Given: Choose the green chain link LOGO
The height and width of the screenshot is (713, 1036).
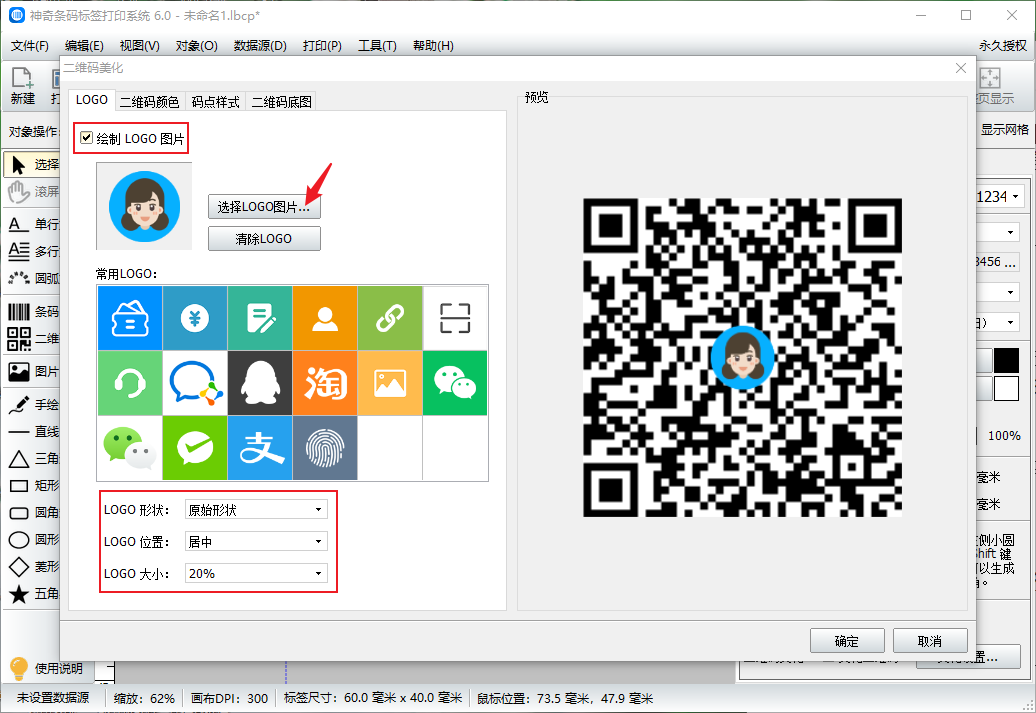Looking at the screenshot, I should click(x=390, y=319).
